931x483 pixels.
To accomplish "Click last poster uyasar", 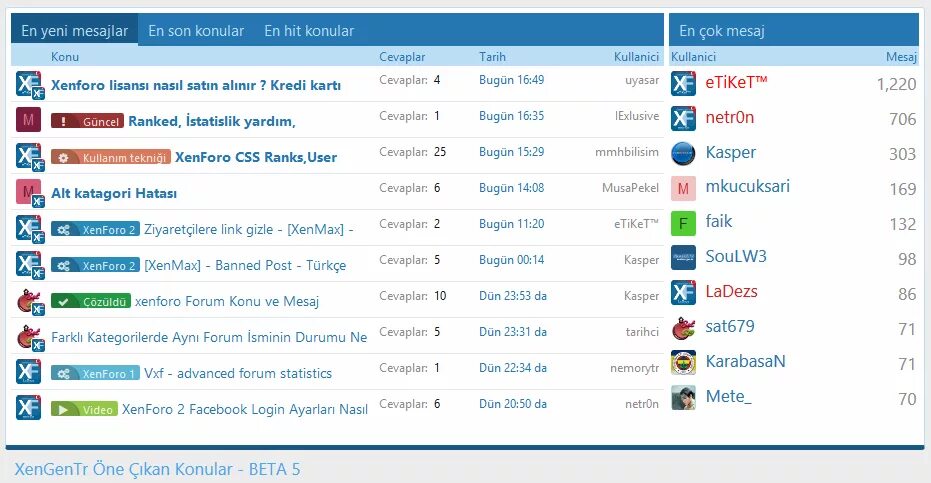I will pyautogui.click(x=642, y=80).
